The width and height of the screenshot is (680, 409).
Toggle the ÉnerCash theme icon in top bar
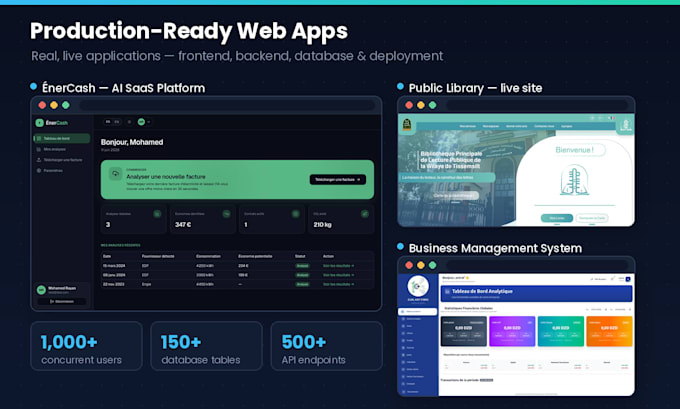click(129, 122)
